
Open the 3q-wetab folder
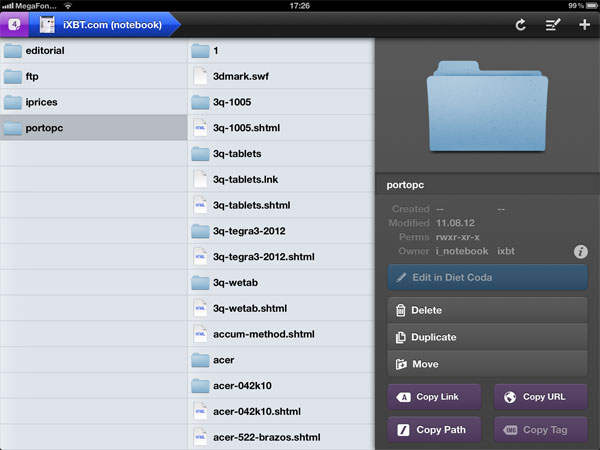pos(281,282)
